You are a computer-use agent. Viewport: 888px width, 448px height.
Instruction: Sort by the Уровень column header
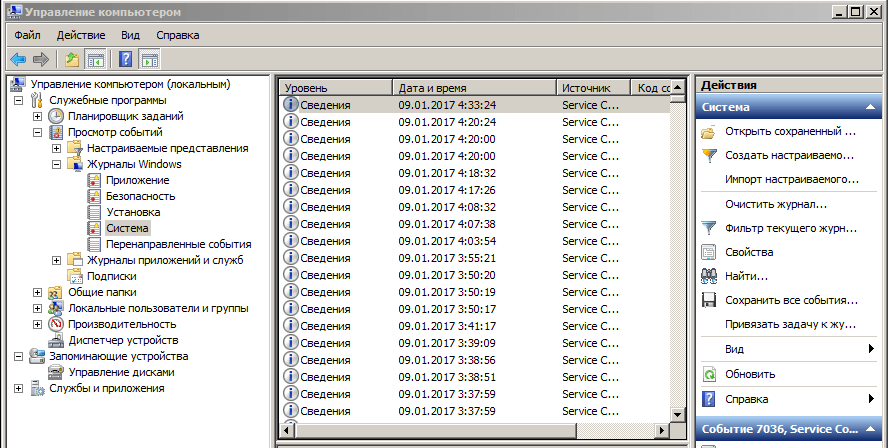pos(337,88)
